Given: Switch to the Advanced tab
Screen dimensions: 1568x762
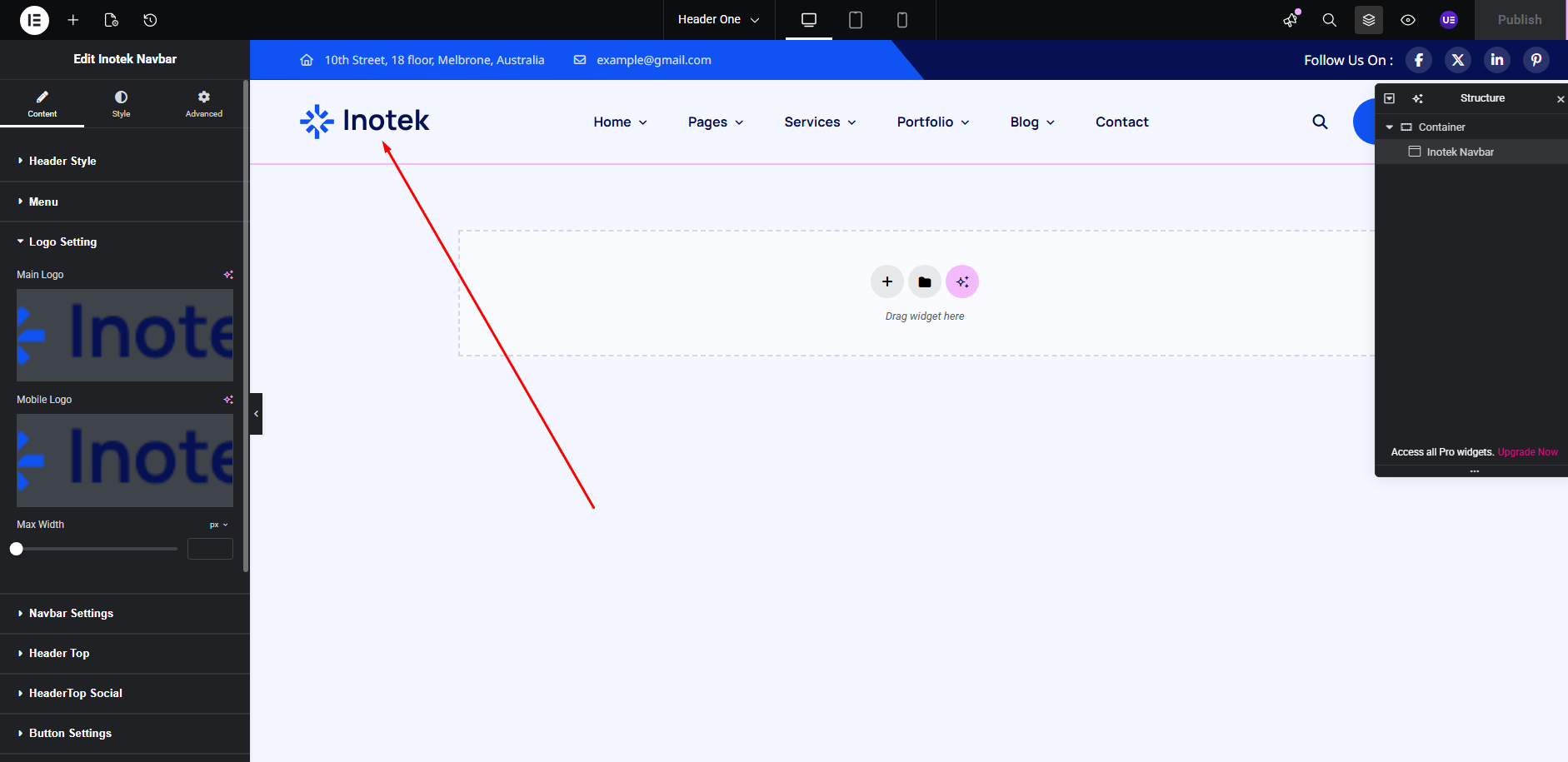Looking at the screenshot, I should coord(204,104).
